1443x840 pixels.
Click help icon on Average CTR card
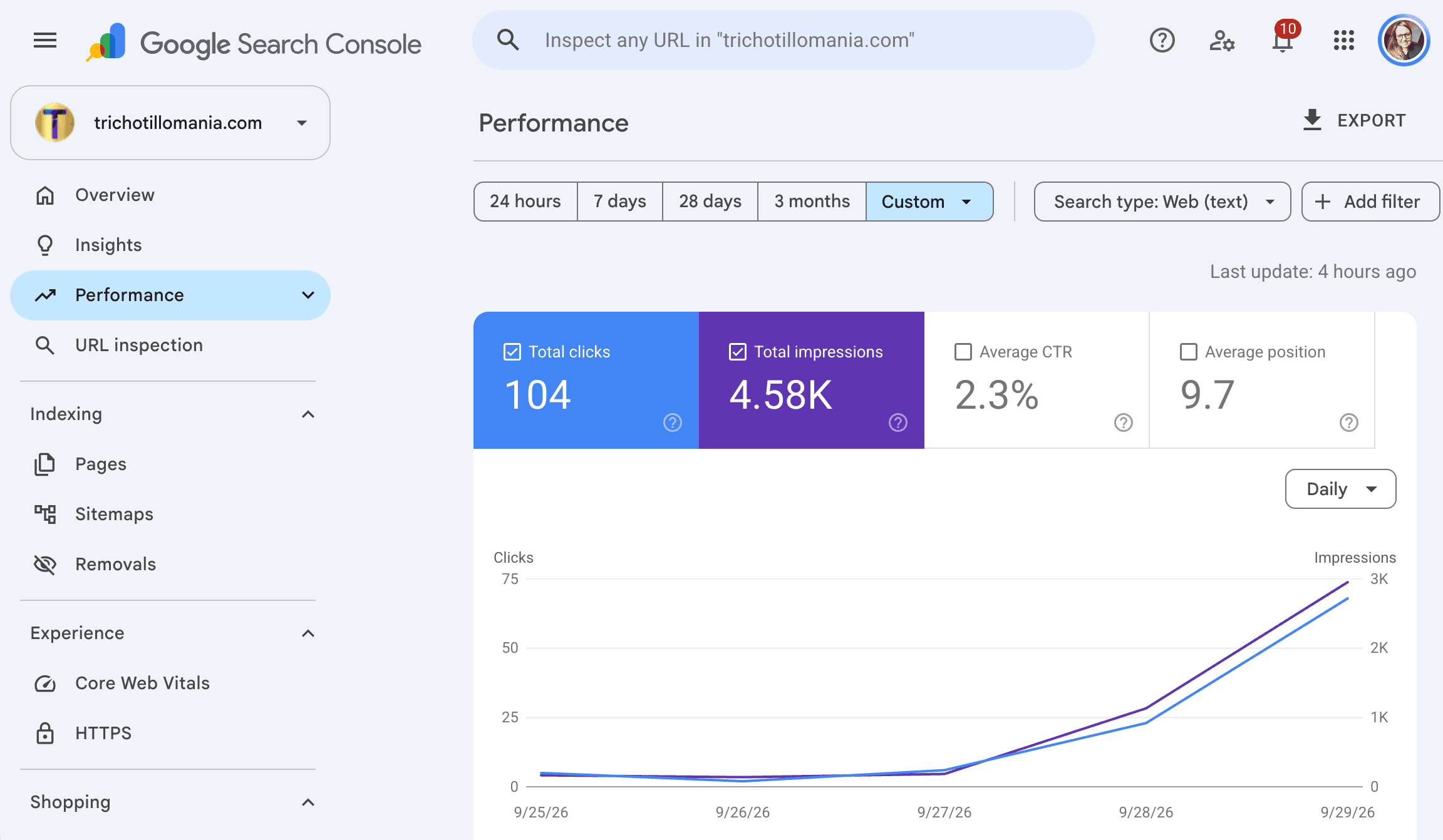[1124, 423]
